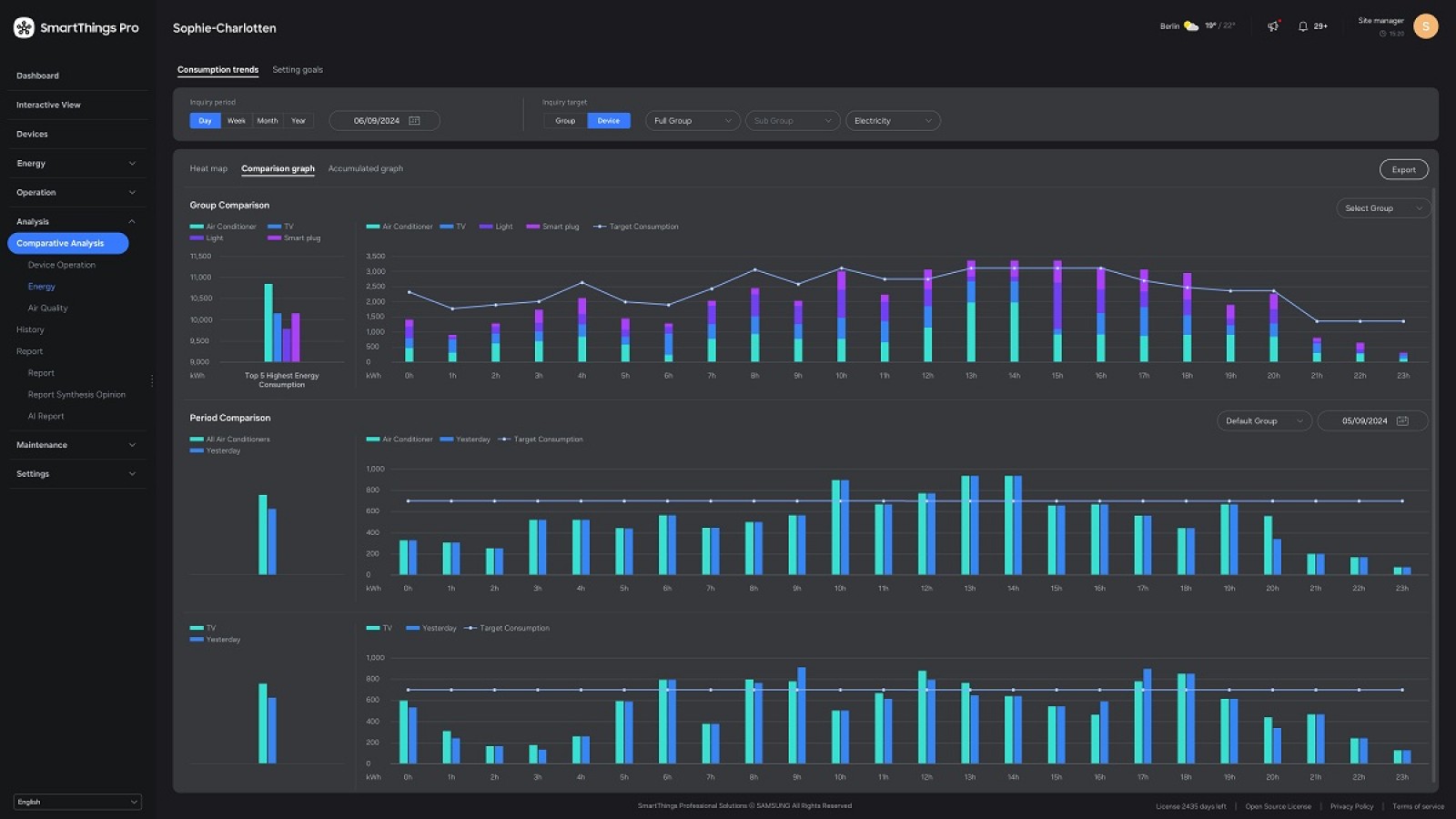
Task: Click the Export button
Action: pyautogui.click(x=1403, y=170)
